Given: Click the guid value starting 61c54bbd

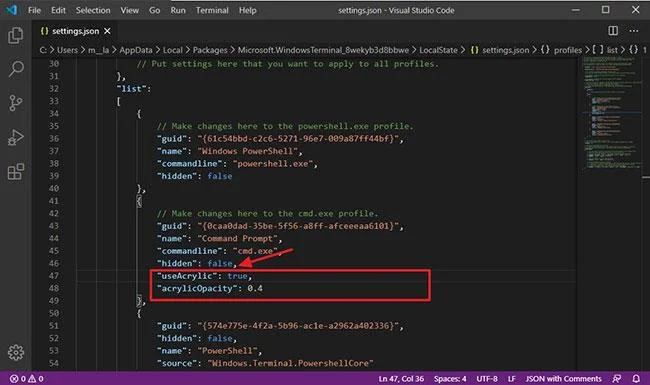Looking at the screenshot, I should tap(298, 138).
